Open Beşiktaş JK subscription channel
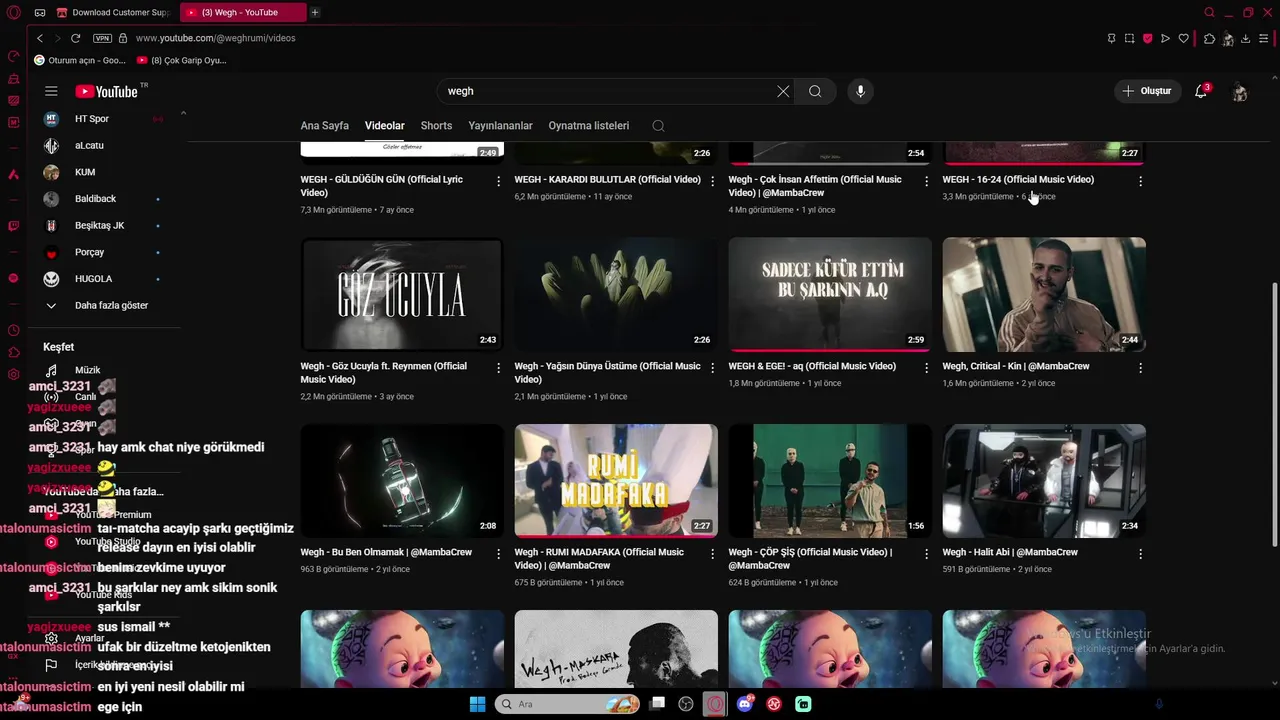Image resolution: width=1280 pixels, height=720 pixels. tap(100, 225)
